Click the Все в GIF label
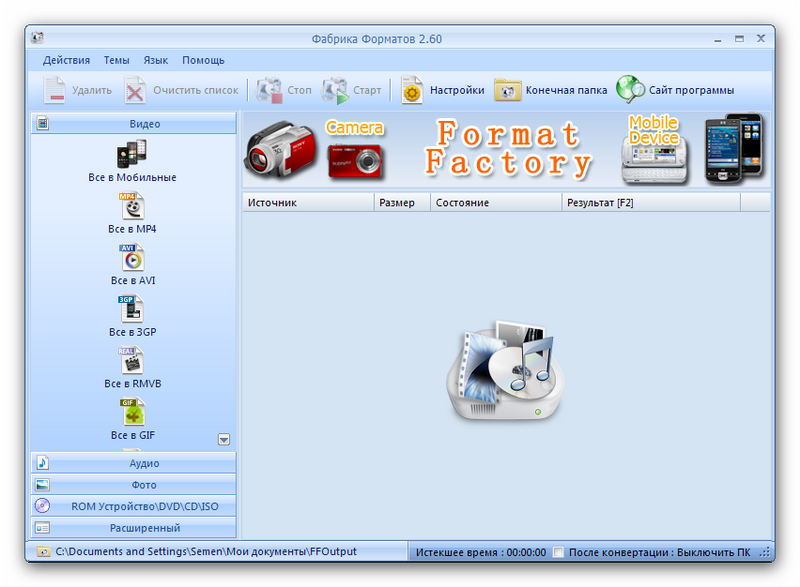The image size is (800, 587). [133, 435]
